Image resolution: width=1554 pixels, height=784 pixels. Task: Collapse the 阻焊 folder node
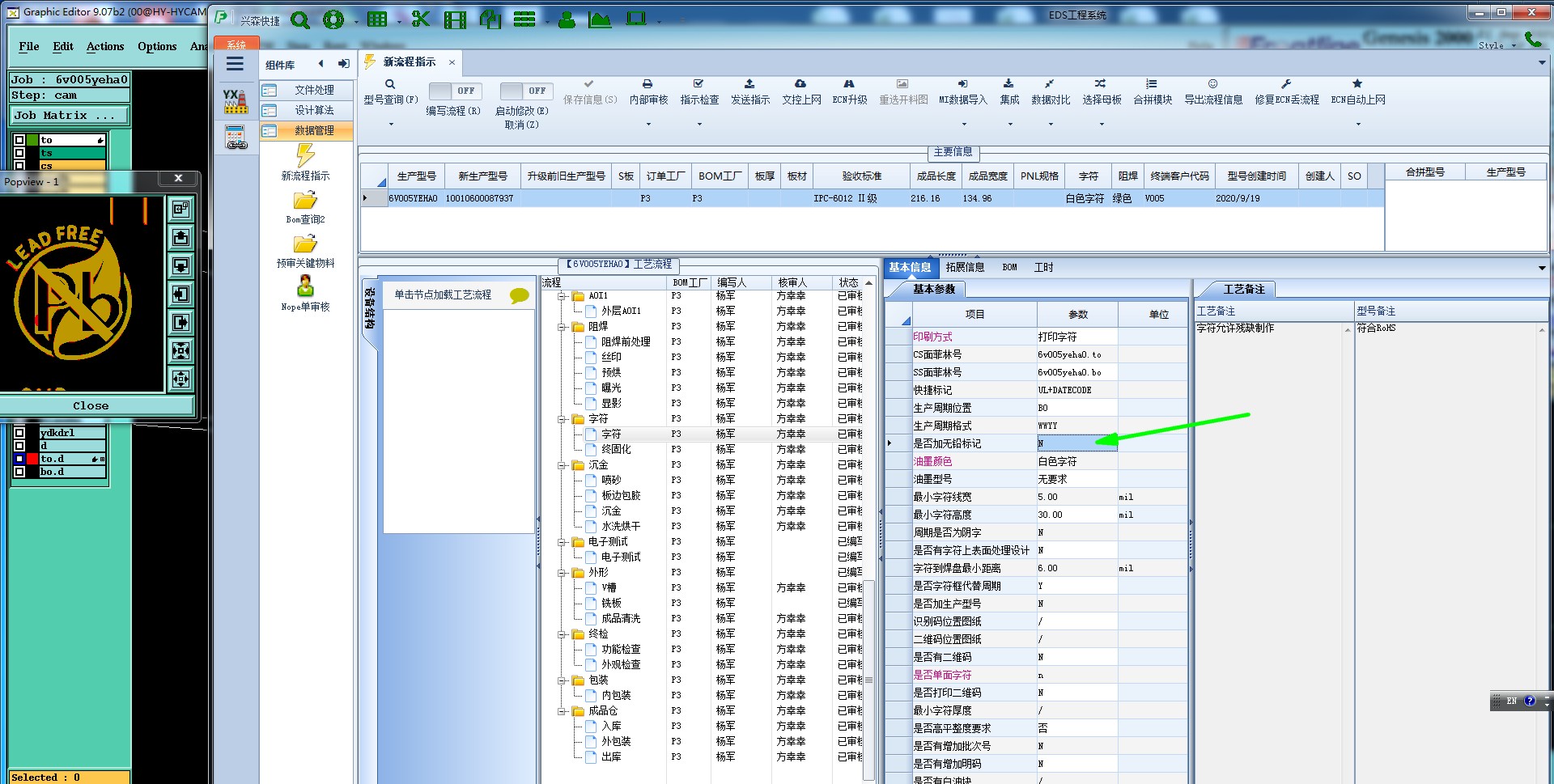click(562, 327)
